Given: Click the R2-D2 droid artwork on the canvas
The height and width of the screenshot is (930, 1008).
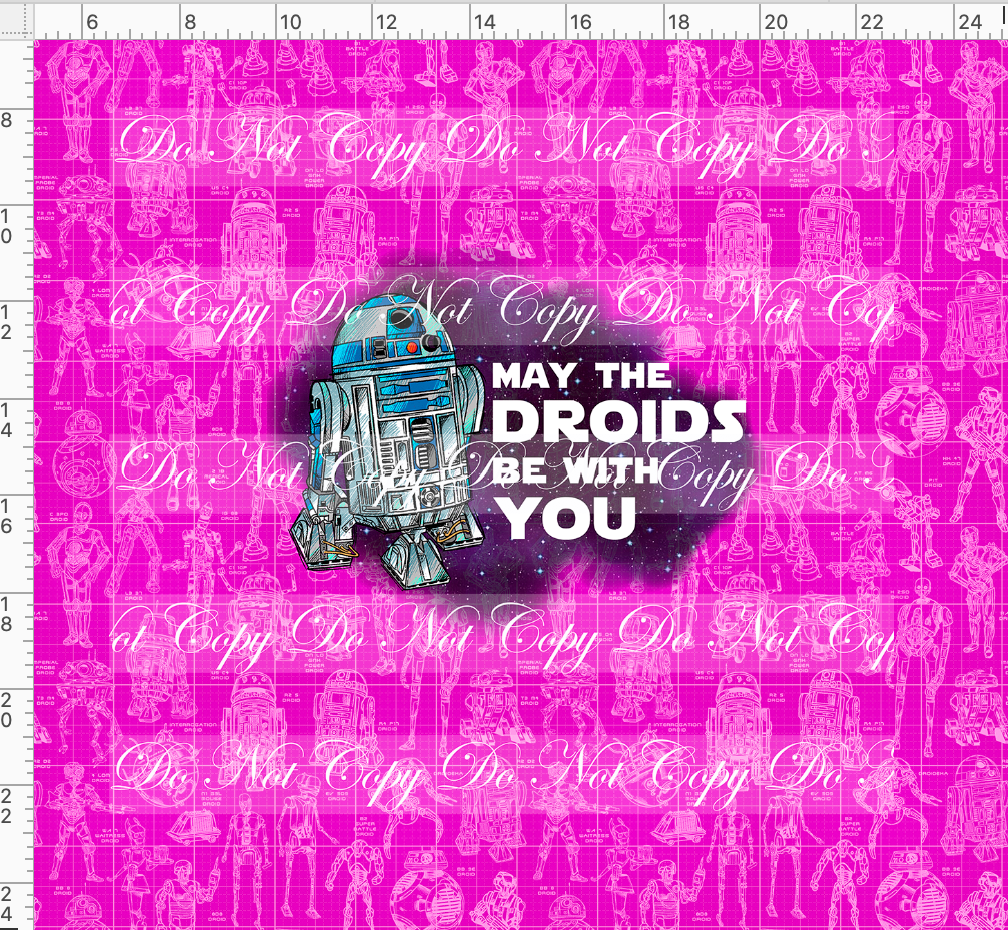Looking at the screenshot, I should coord(387,441).
